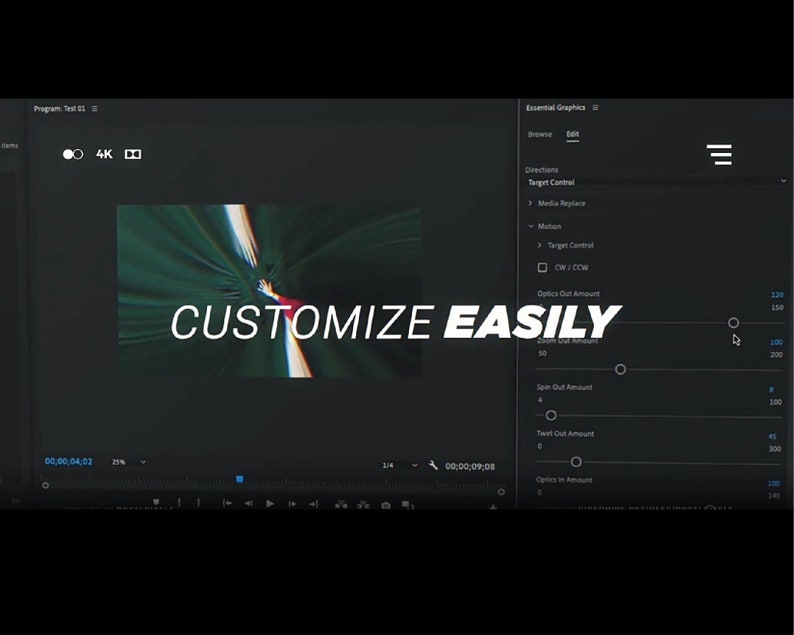
Task: Click the Go to In point button
Action: (x=227, y=503)
